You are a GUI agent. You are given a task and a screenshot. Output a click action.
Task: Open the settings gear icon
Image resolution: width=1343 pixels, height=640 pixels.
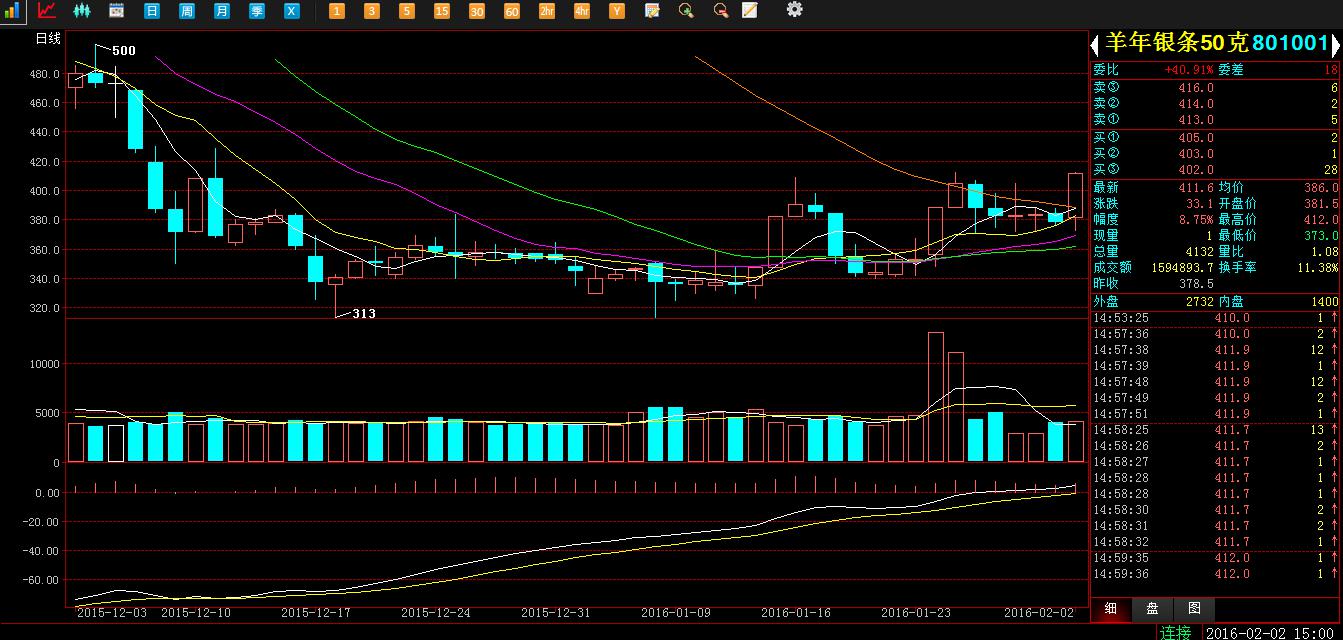pos(795,9)
